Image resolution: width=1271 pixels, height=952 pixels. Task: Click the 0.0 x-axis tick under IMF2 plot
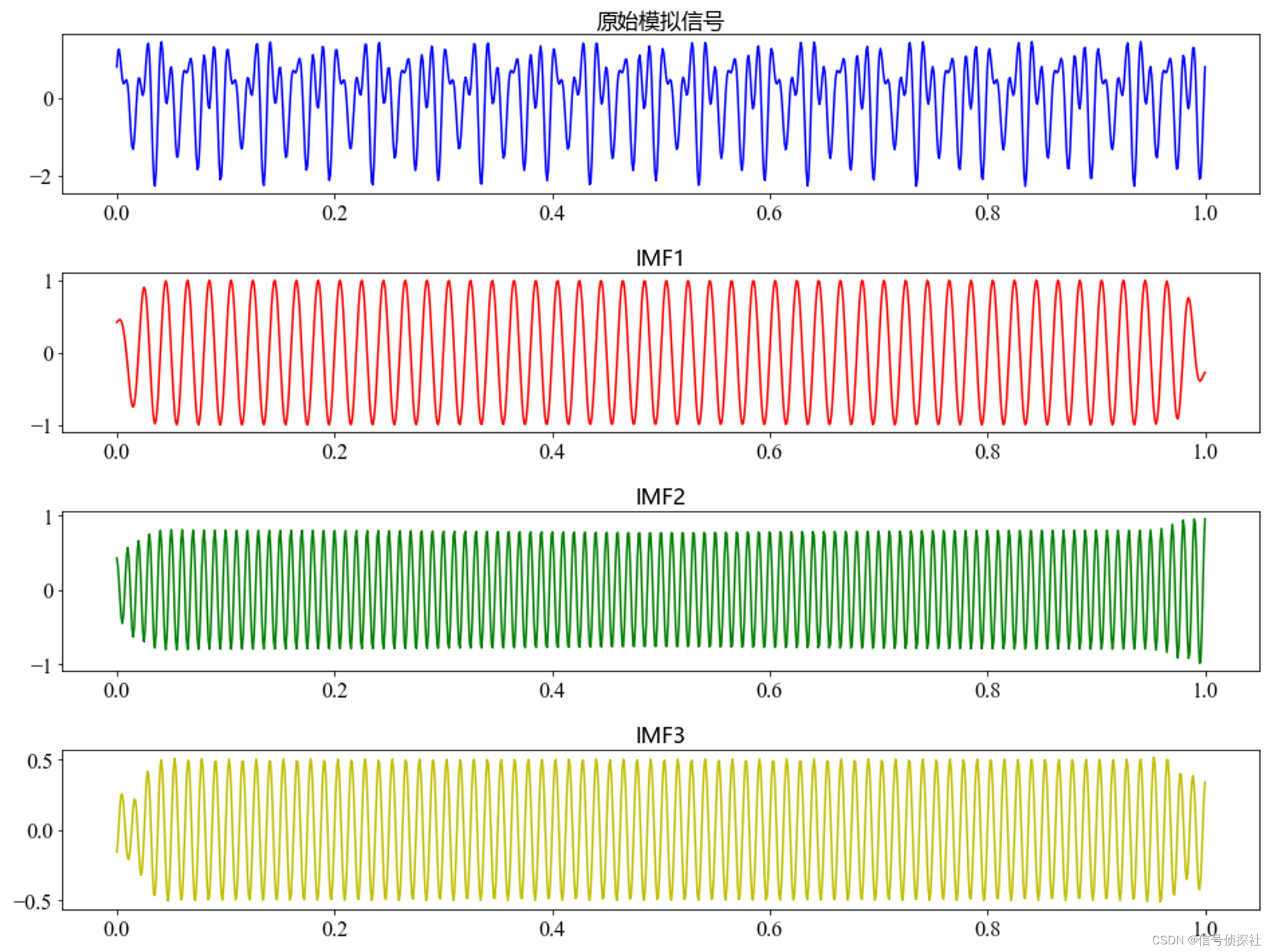point(116,691)
